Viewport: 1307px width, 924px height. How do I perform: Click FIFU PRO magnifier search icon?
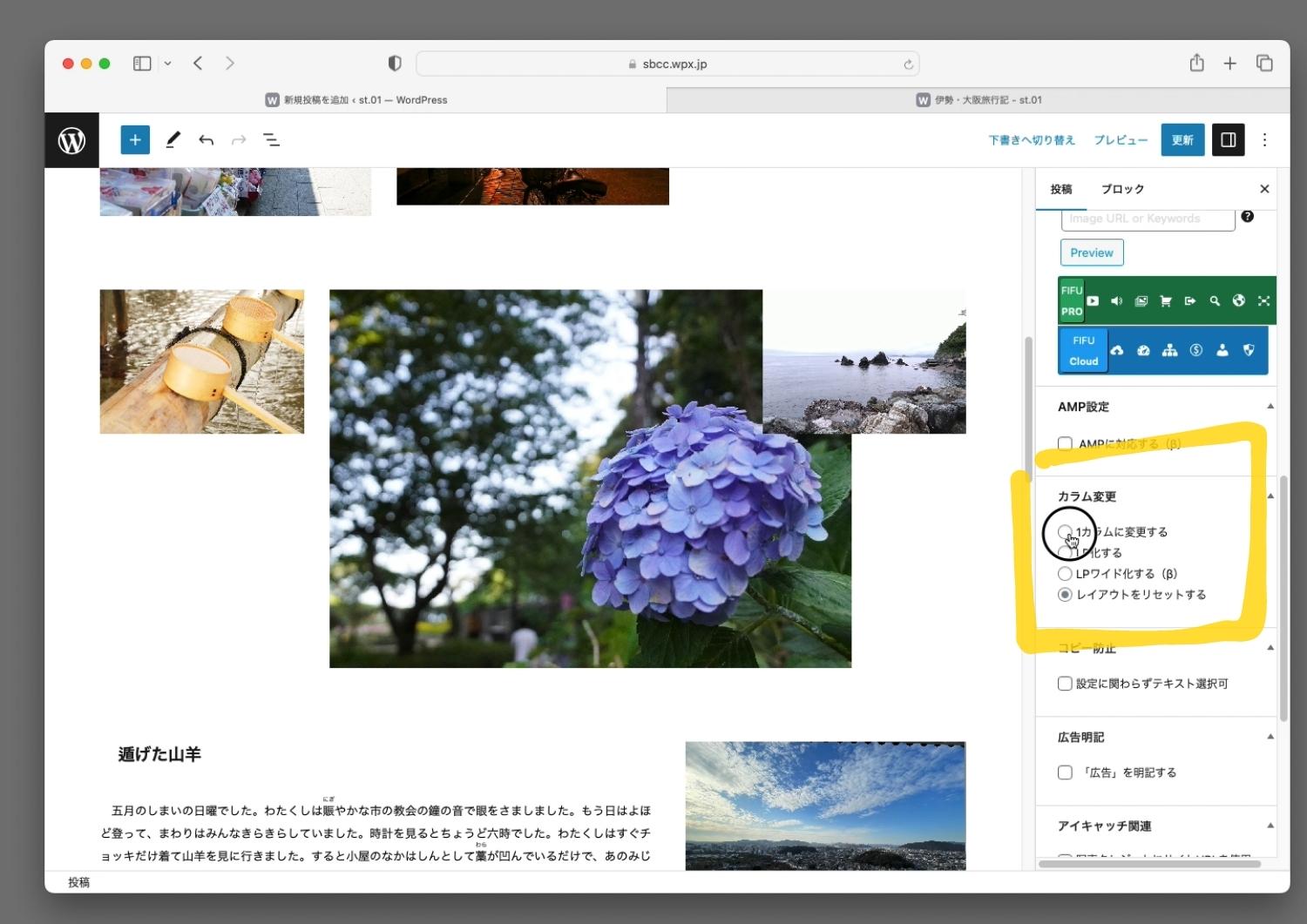tap(1215, 301)
